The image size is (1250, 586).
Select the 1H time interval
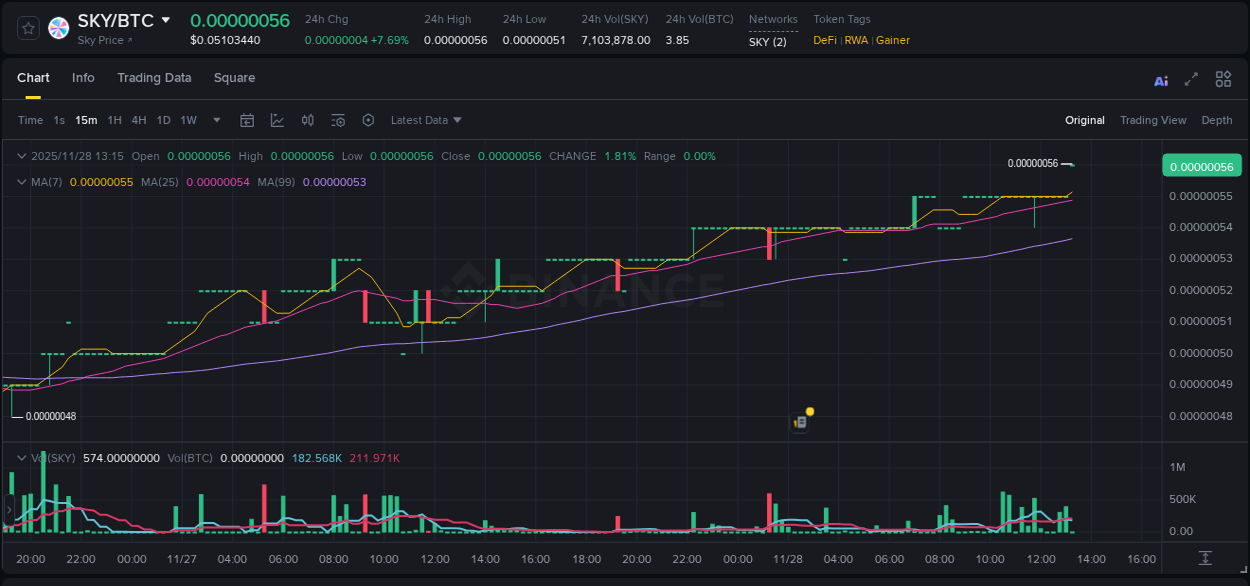114,120
